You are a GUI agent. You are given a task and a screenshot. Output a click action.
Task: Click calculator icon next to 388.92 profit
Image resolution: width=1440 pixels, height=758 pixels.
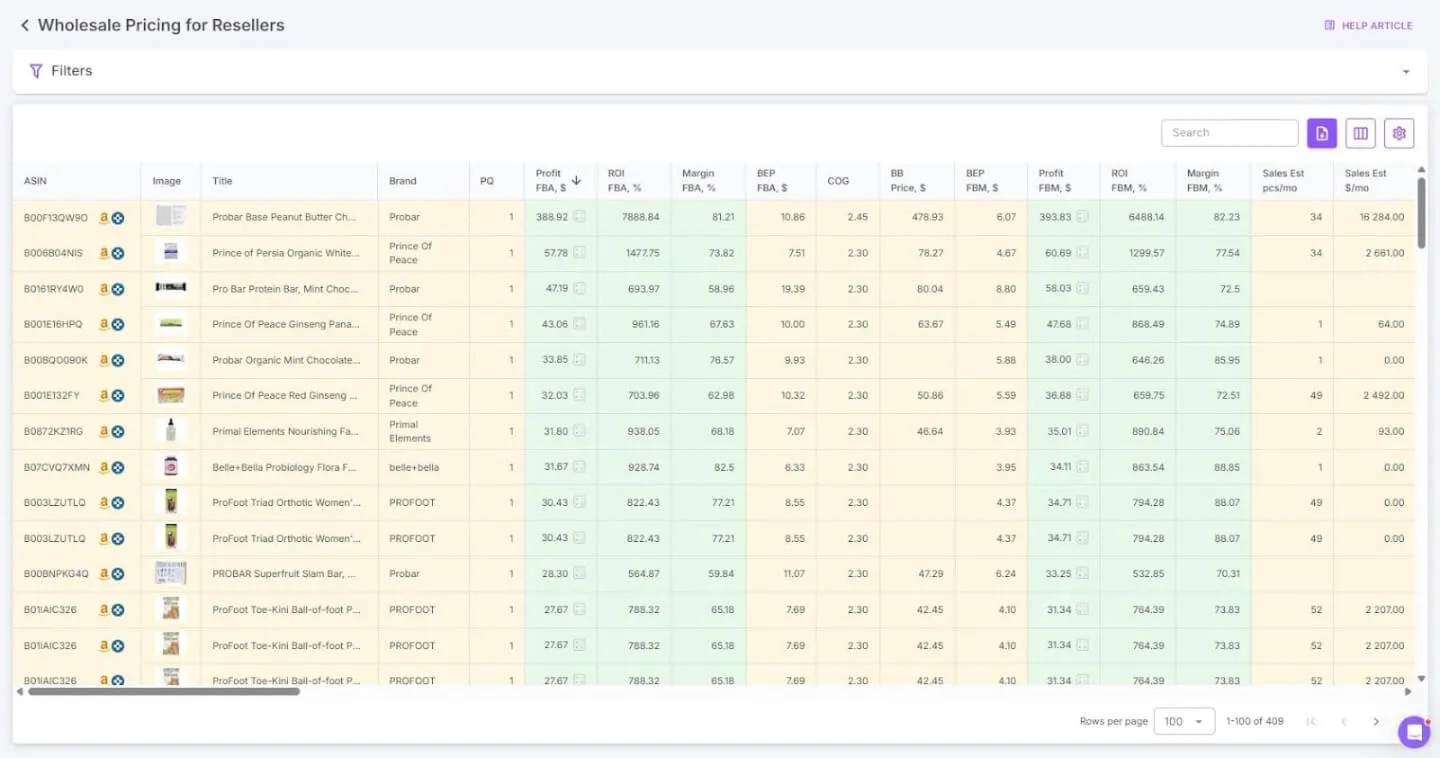[579, 217]
